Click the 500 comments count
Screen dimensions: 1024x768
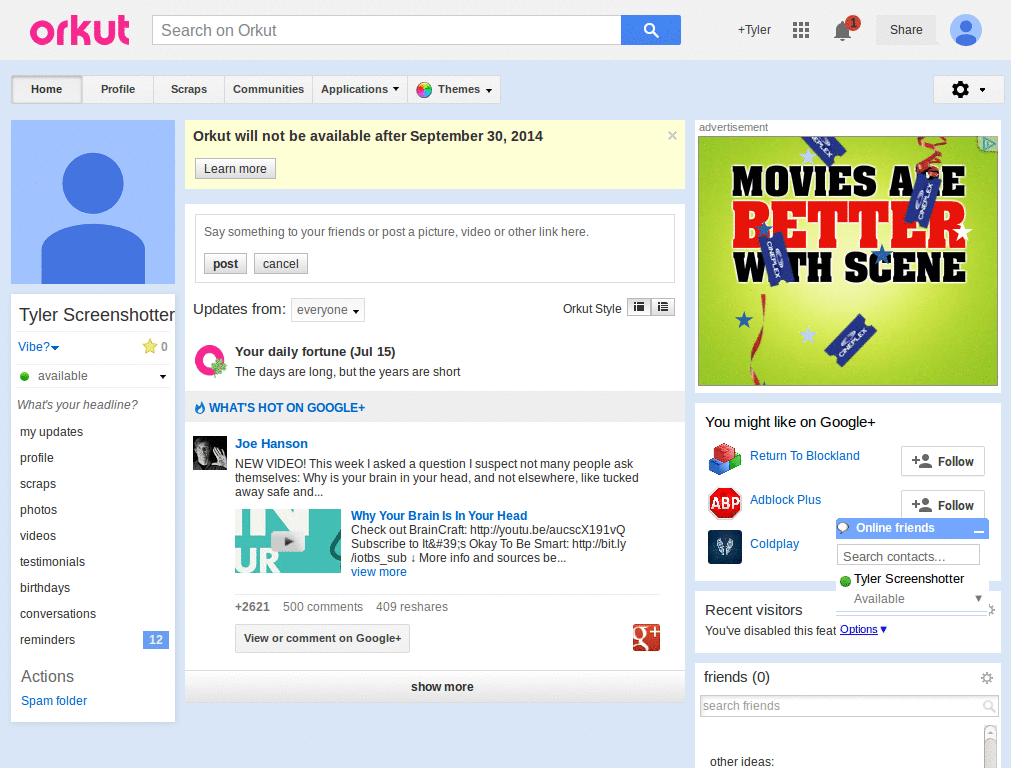click(323, 607)
